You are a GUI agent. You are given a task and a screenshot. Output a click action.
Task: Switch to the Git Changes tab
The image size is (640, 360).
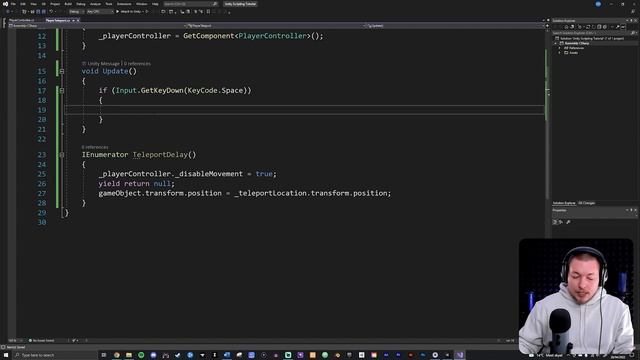586,203
